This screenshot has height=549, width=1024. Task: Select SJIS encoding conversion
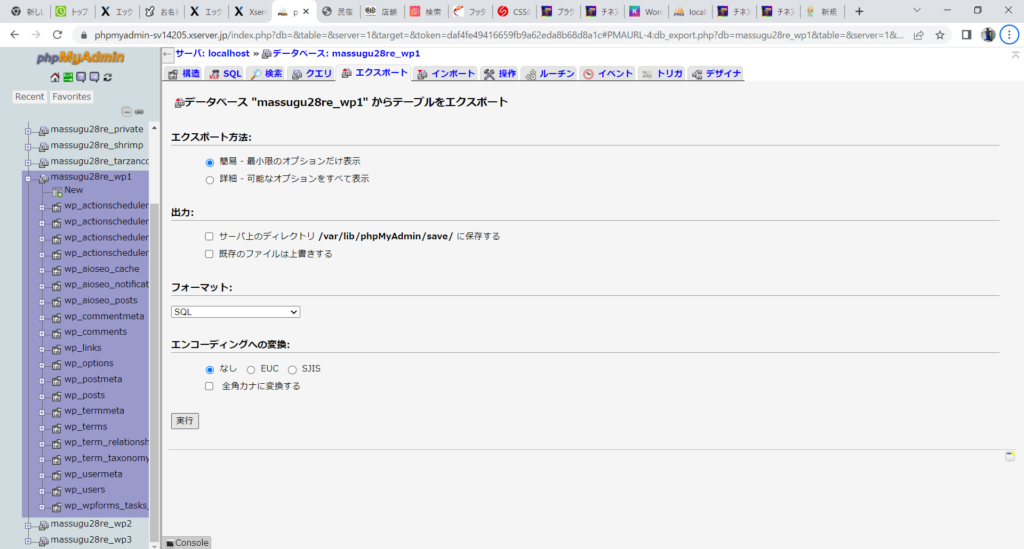tap(292, 370)
